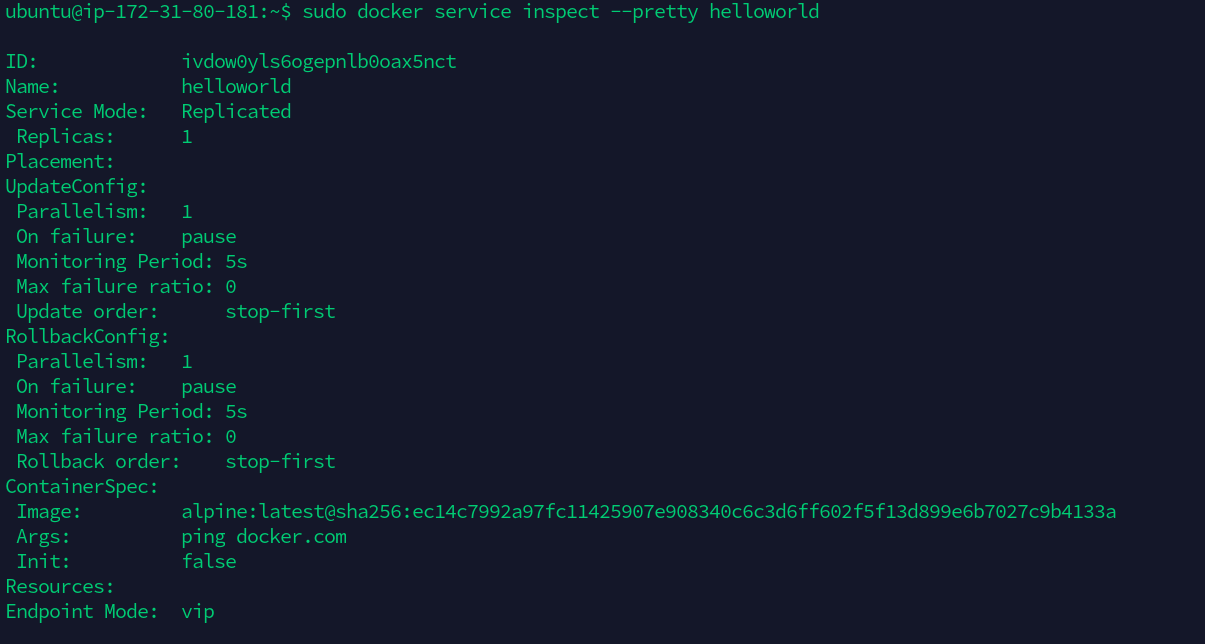Click the ping docker.com args value

point(264,537)
